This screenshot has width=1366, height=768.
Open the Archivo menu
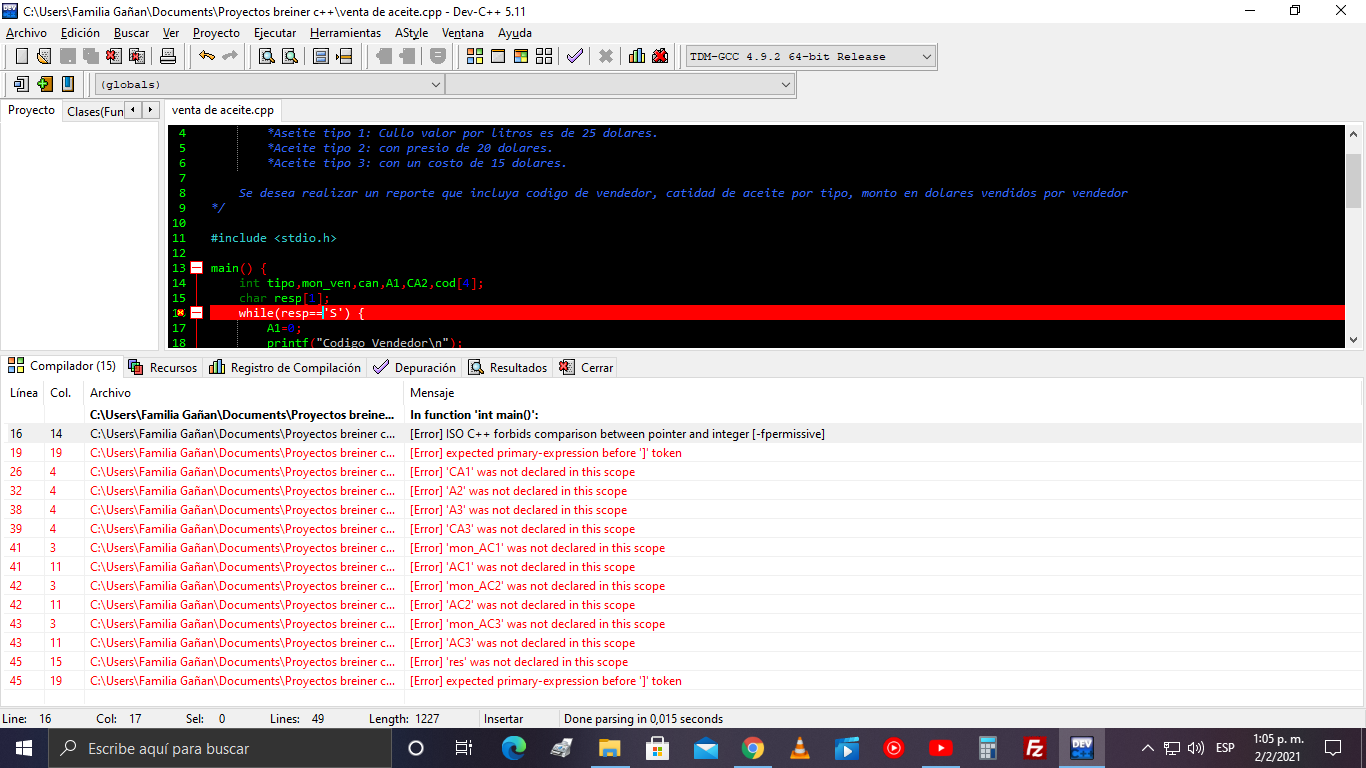(x=26, y=33)
